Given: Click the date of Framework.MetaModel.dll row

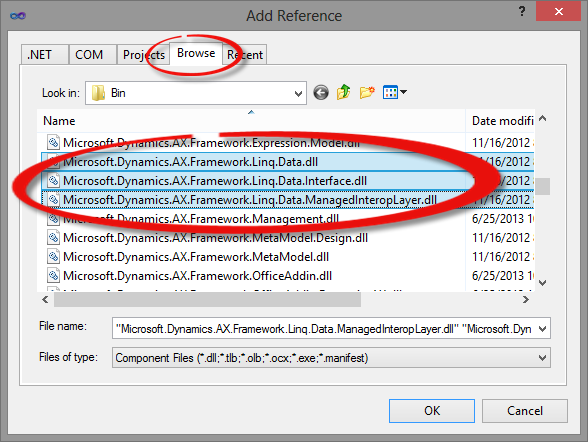Looking at the screenshot, I should pos(502,257).
